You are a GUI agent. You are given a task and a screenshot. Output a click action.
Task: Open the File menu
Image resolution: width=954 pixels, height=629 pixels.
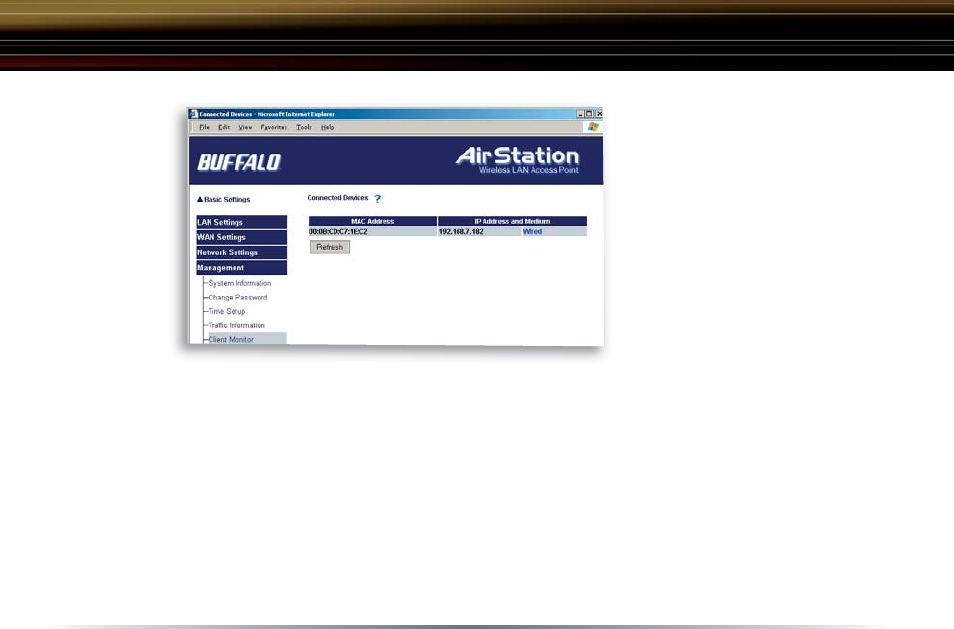tap(204, 127)
